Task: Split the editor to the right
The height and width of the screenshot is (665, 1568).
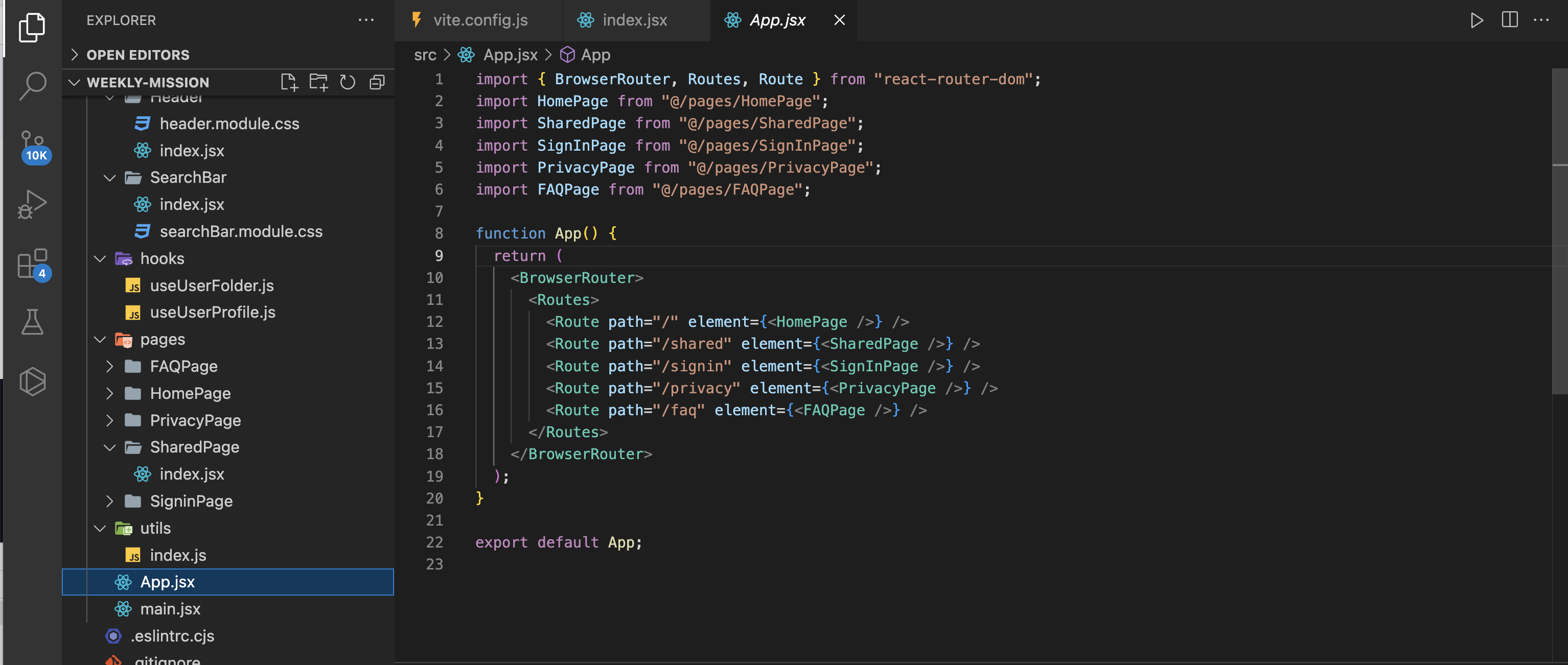Action: click(1510, 20)
